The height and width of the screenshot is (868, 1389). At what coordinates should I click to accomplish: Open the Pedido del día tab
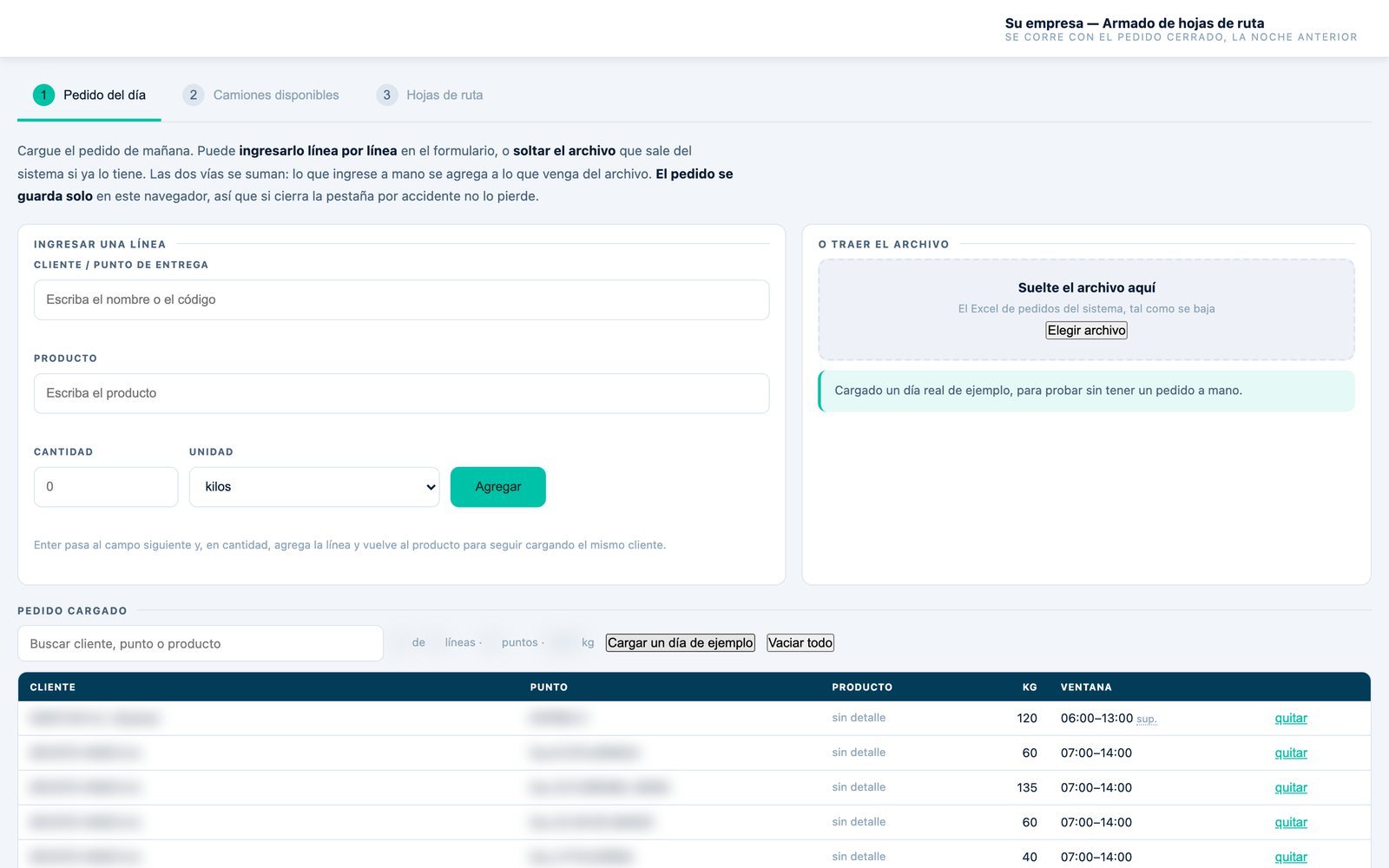[89, 95]
